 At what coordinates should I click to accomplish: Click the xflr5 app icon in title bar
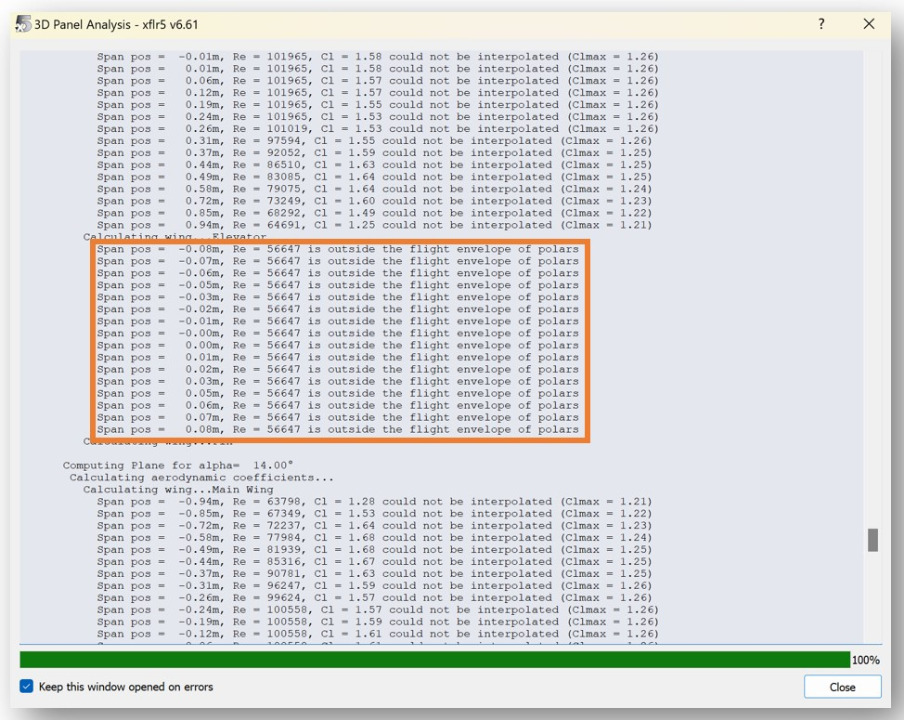(22, 25)
